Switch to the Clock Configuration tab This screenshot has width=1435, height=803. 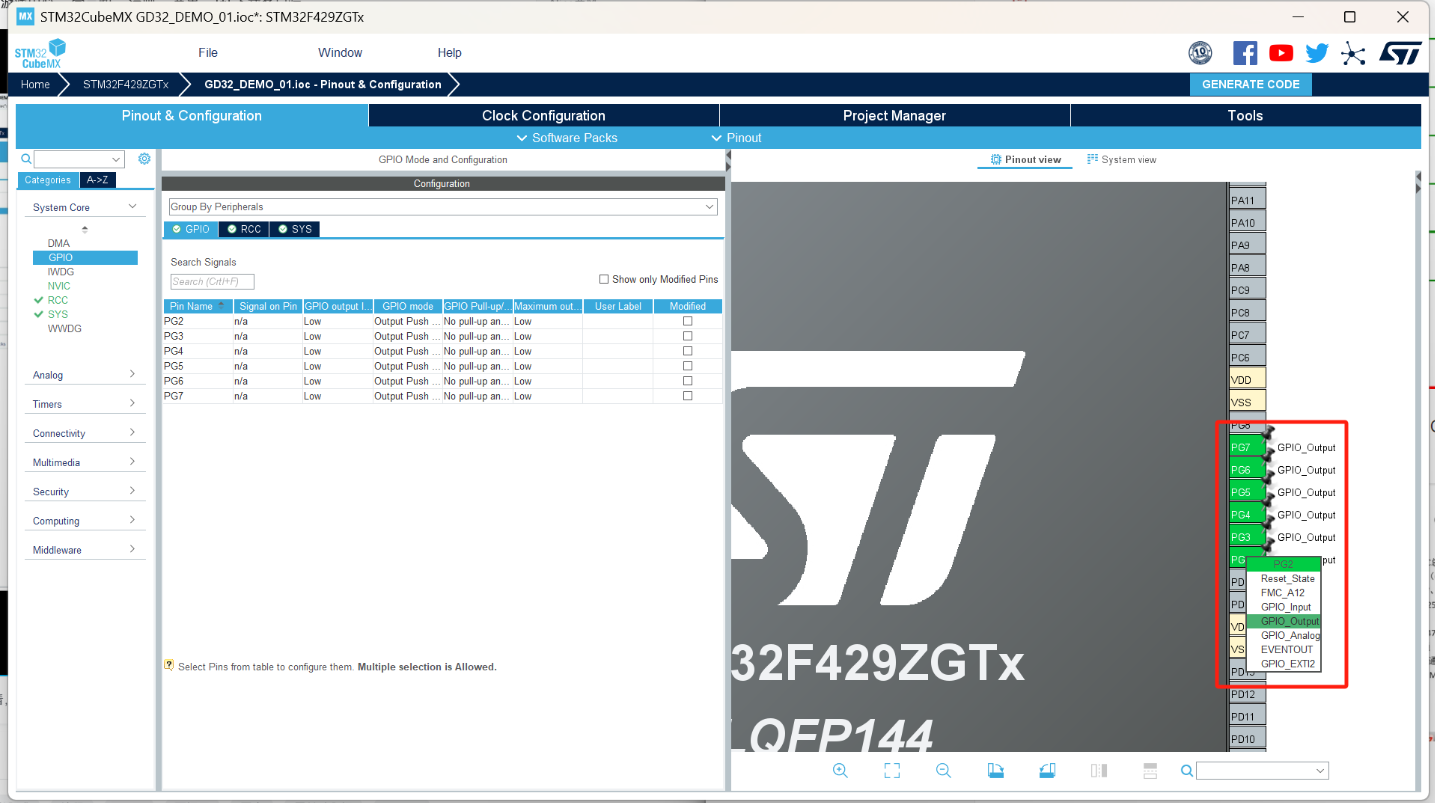(544, 116)
